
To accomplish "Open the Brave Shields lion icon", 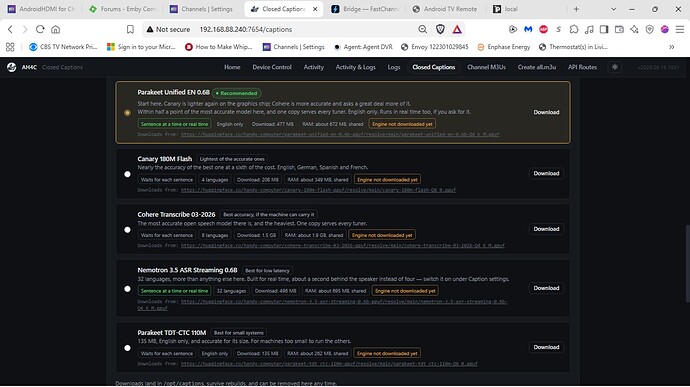I will tap(440, 29).
